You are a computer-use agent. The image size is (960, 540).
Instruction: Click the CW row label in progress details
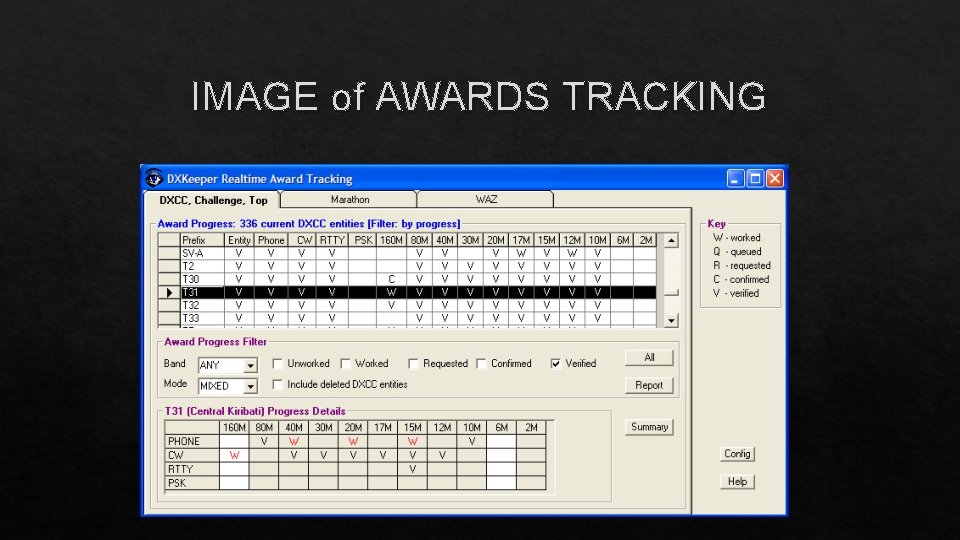coord(192,456)
